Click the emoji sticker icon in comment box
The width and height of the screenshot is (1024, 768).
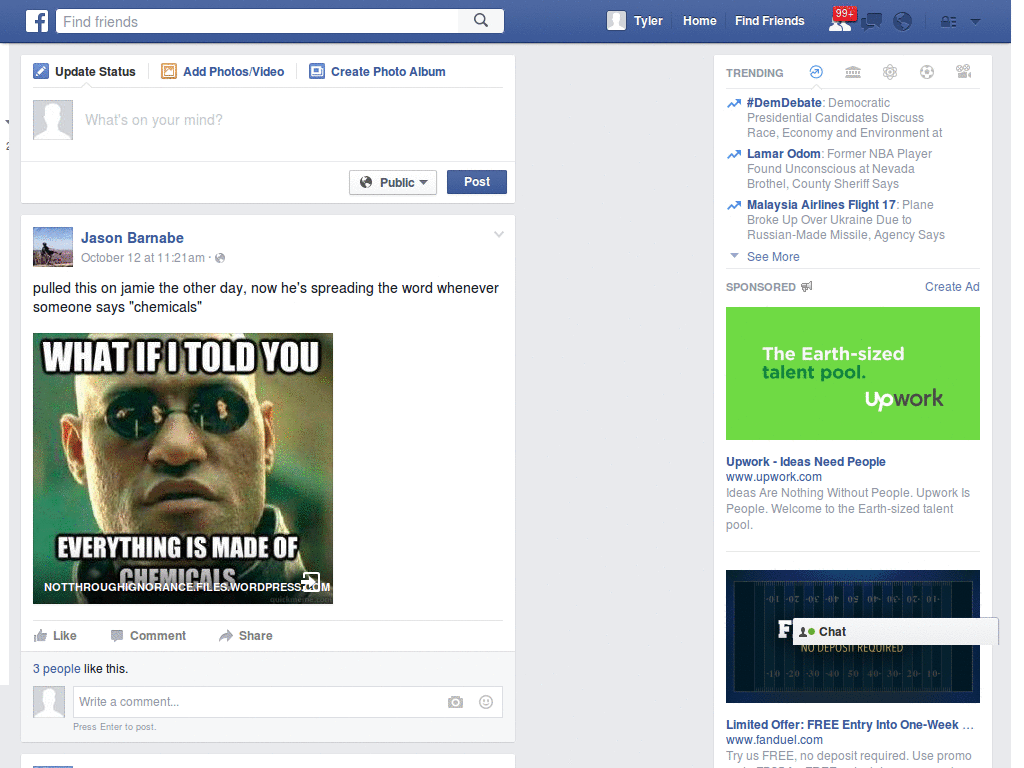(x=486, y=702)
